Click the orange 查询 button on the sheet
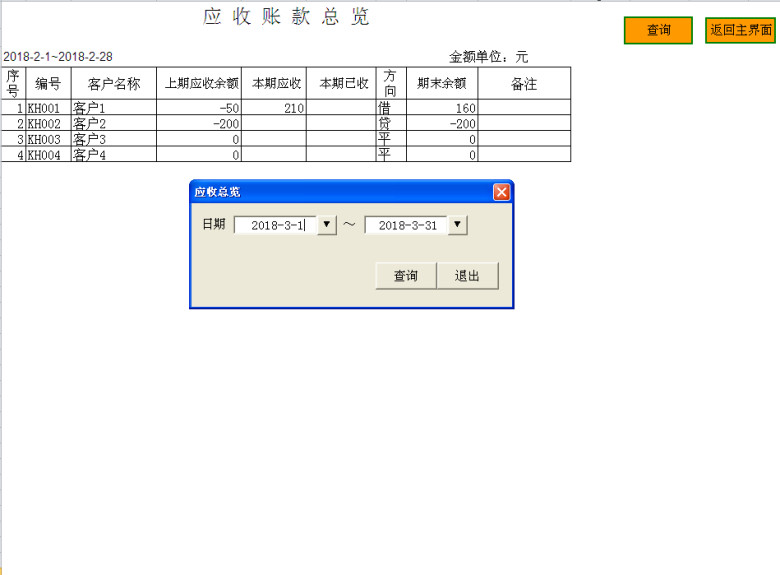 pyautogui.click(x=658, y=30)
